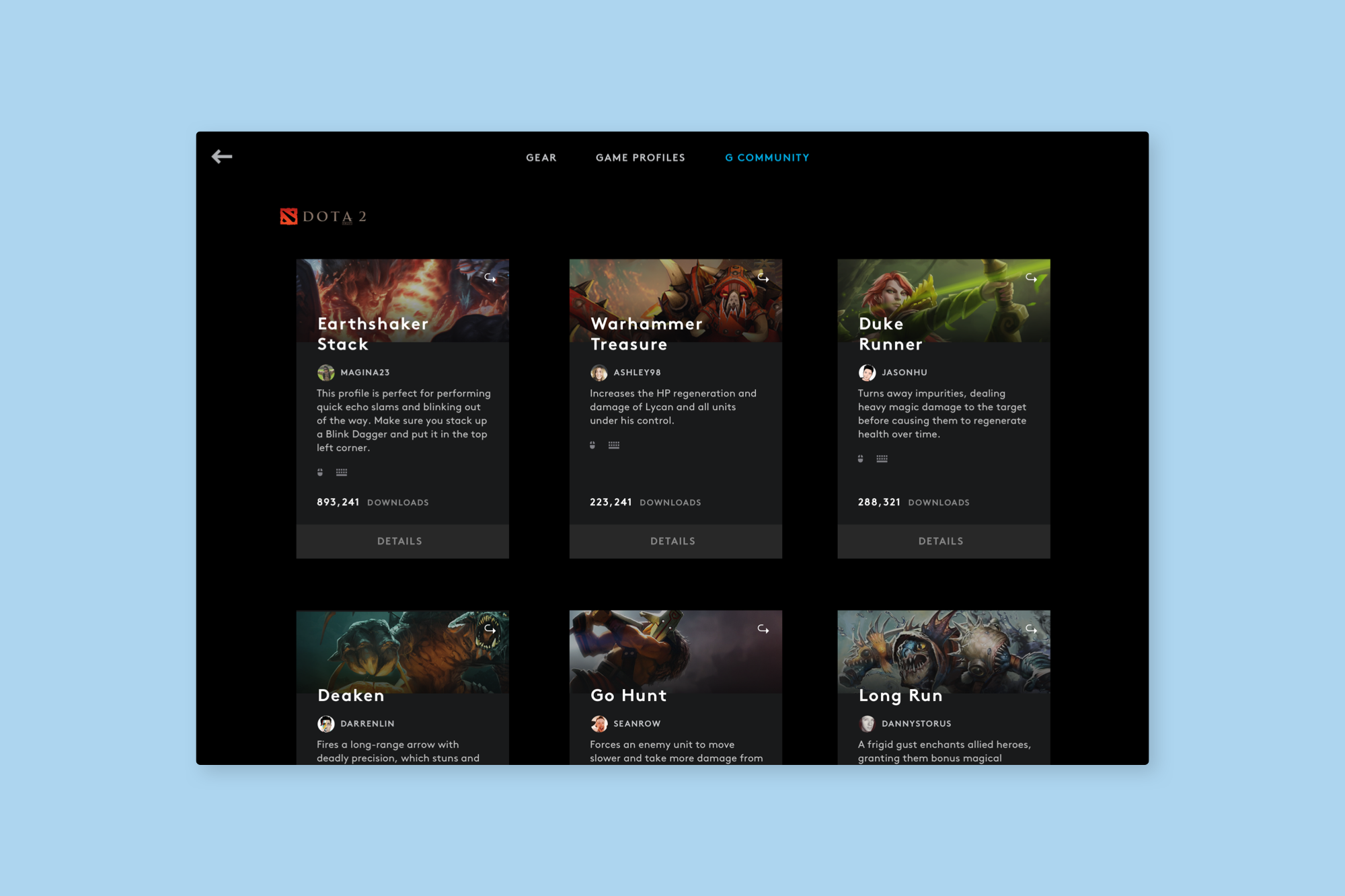Open the ASHLEY98 author name
1345x896 pixels.
point(637,372)
